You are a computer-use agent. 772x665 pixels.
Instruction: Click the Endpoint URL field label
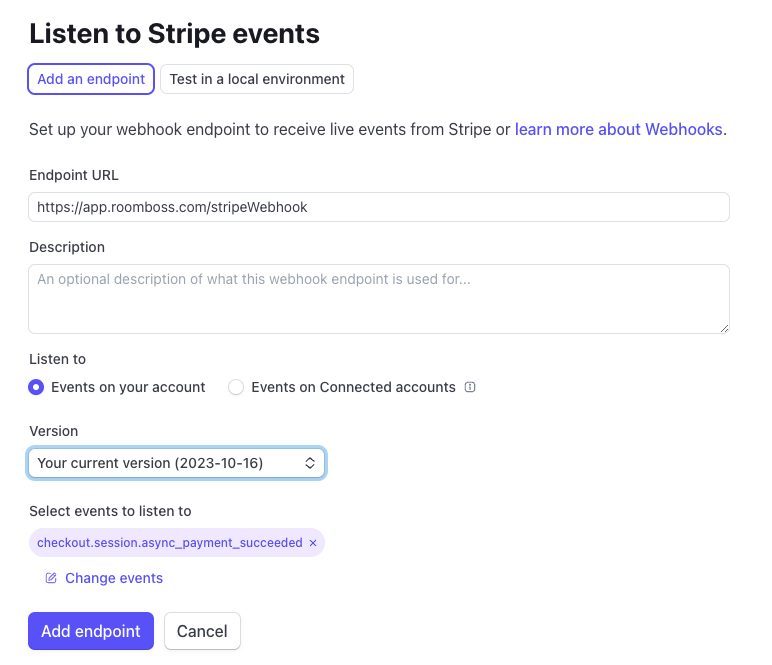pyautogui.click(x=74, y=175)
